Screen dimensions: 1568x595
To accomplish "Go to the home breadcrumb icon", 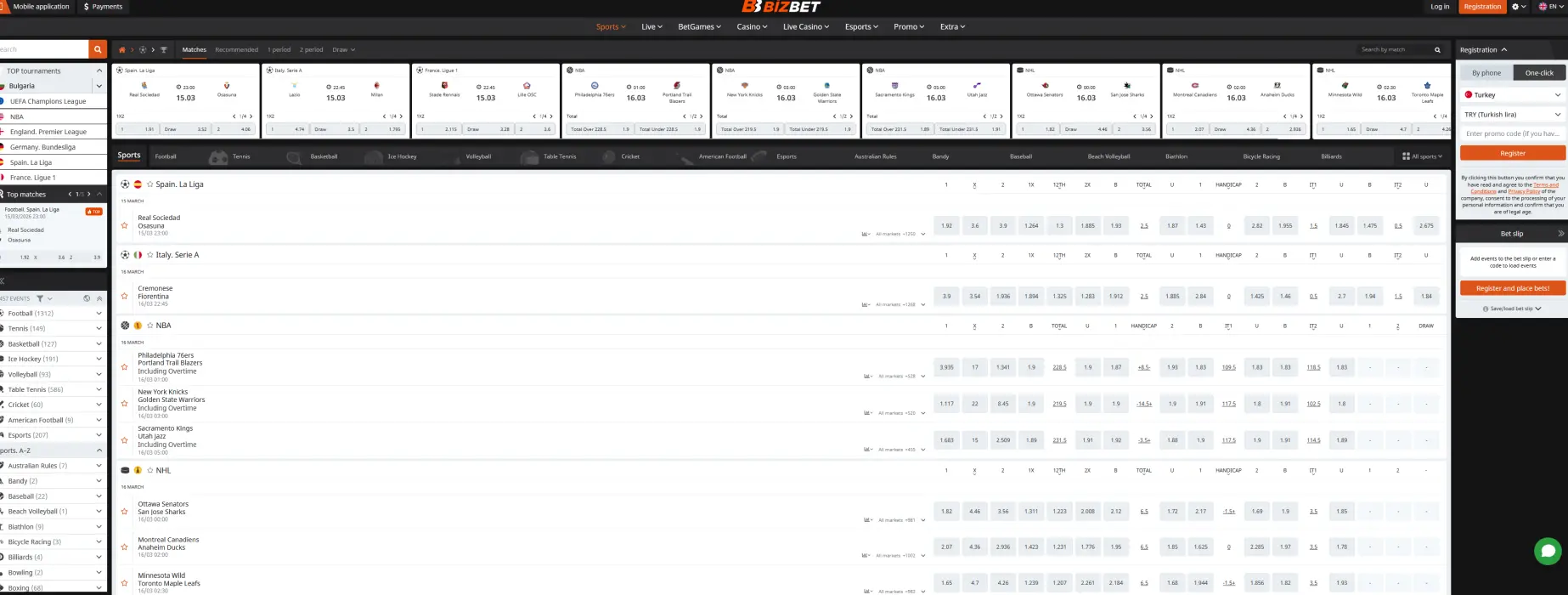I will (122, 49).
